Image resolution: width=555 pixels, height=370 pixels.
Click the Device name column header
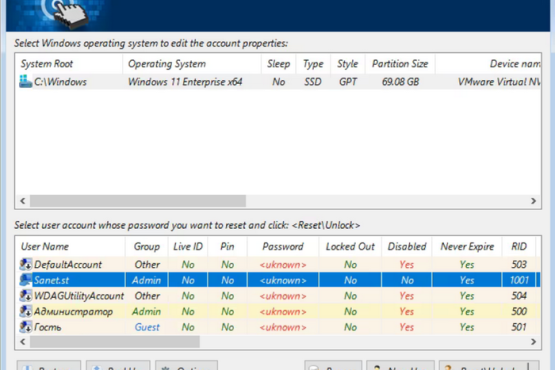pyautogui.click(x=488, y=64)
